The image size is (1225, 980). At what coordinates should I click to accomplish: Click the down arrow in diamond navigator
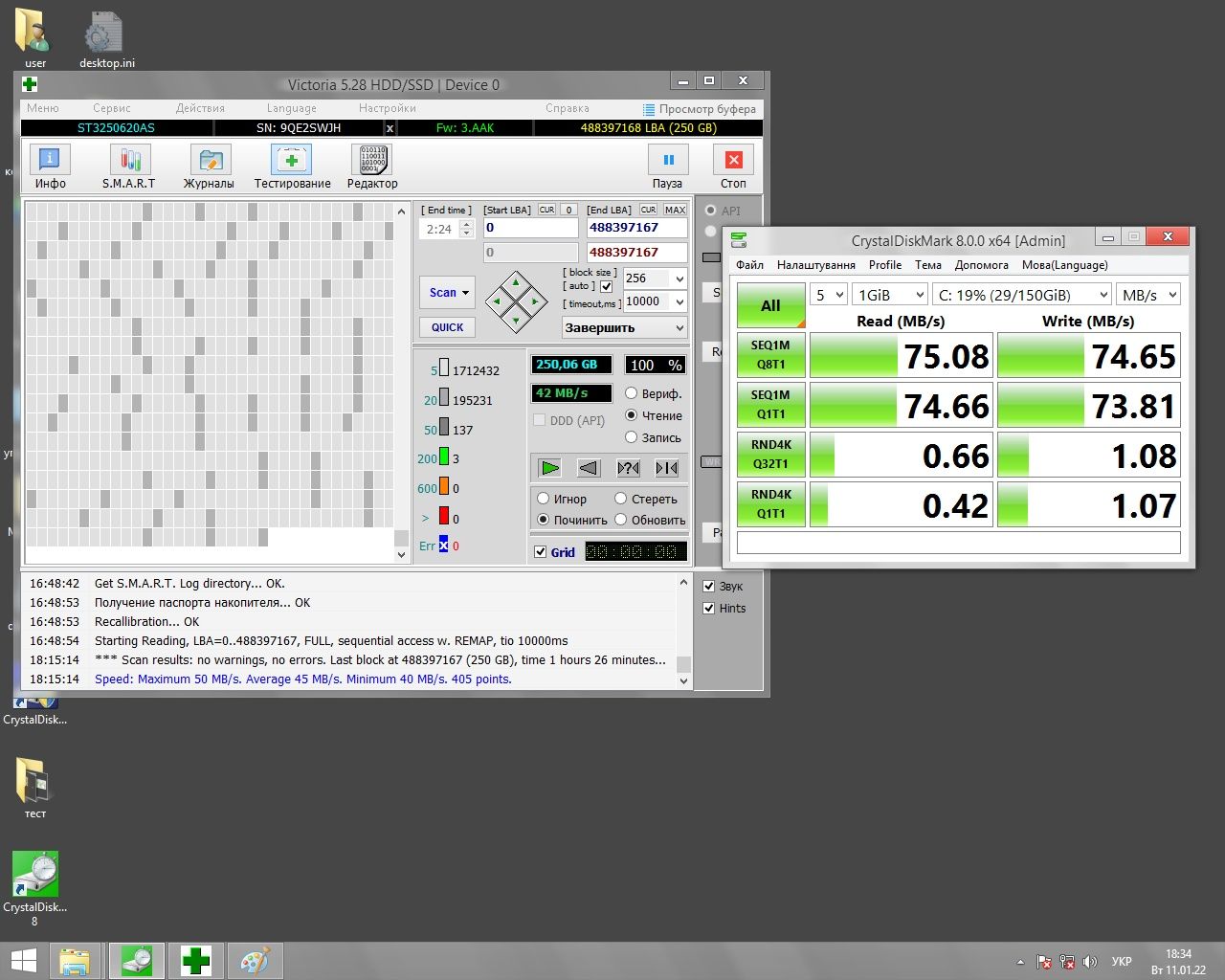point(516,321)
